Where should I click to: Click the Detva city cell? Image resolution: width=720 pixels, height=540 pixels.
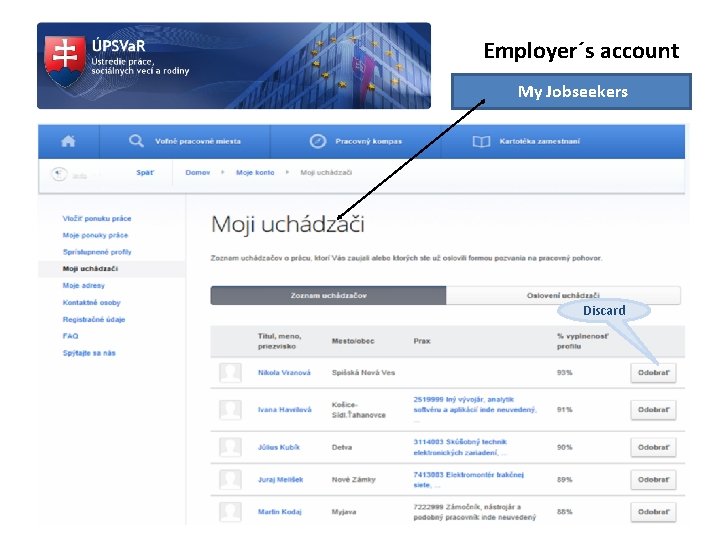(x=342, y=447)
